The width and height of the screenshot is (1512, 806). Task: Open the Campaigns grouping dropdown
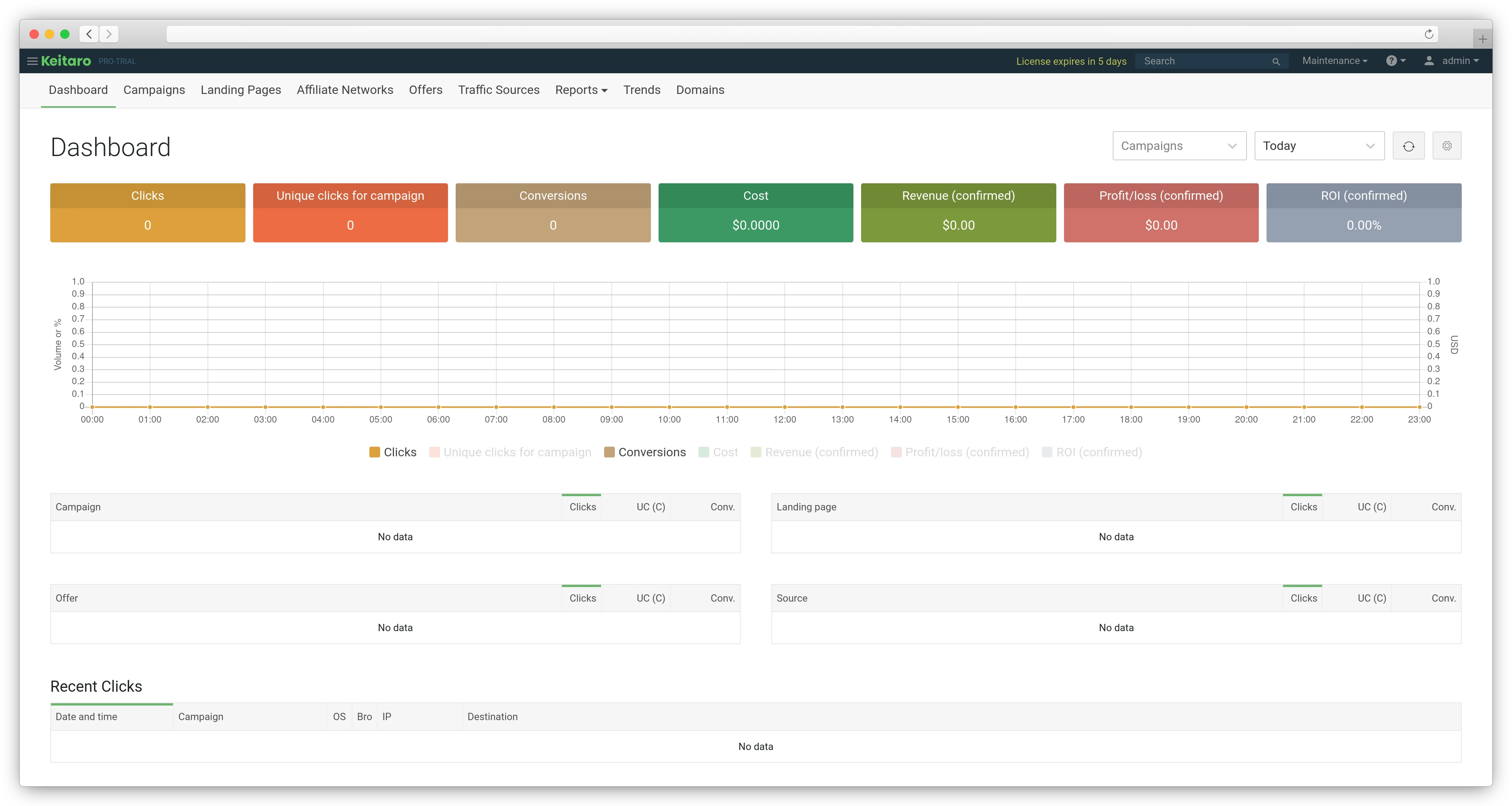click(x=1179, y=145)
